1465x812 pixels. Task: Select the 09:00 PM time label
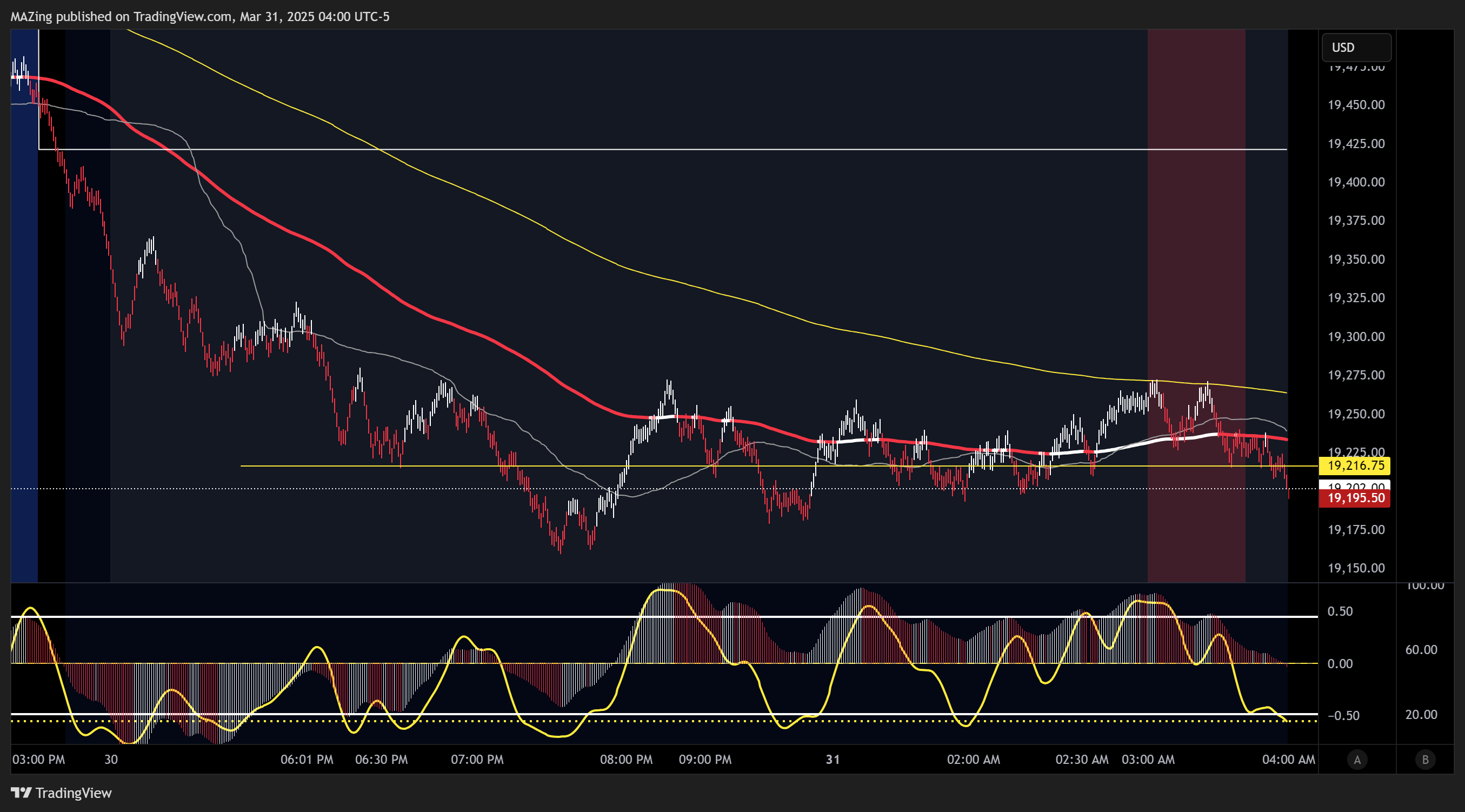(705, 760)
